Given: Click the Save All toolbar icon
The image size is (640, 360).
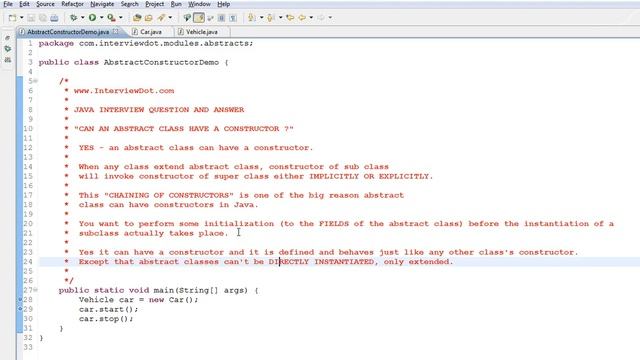Looking at the screenshot, I should (42, 18).
